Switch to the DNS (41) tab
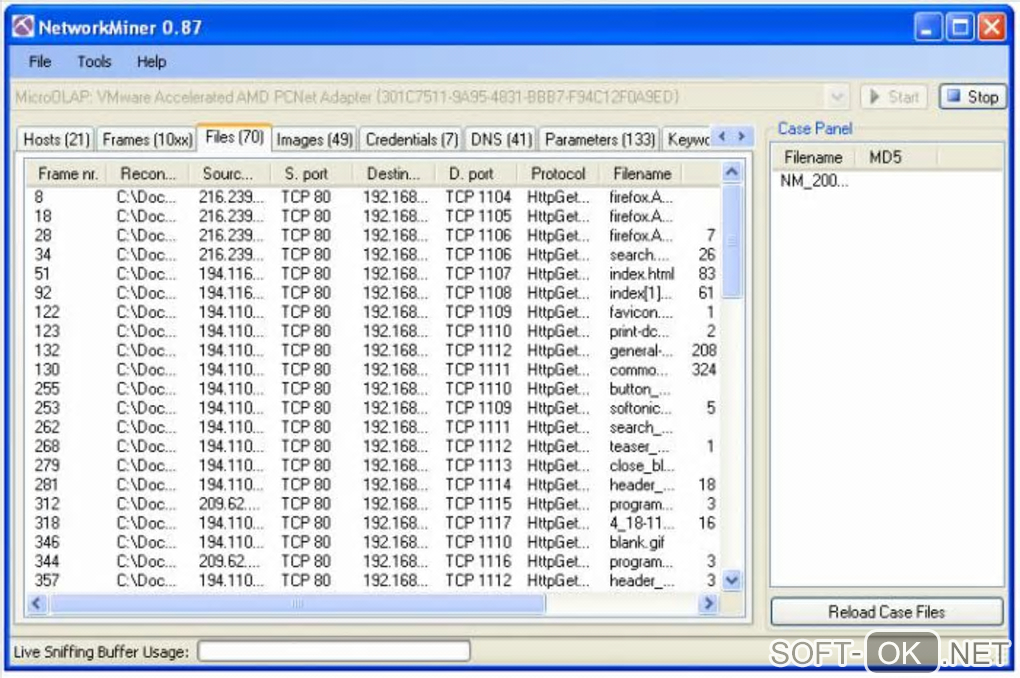1020x678 pixels. (x=501, y=139)
